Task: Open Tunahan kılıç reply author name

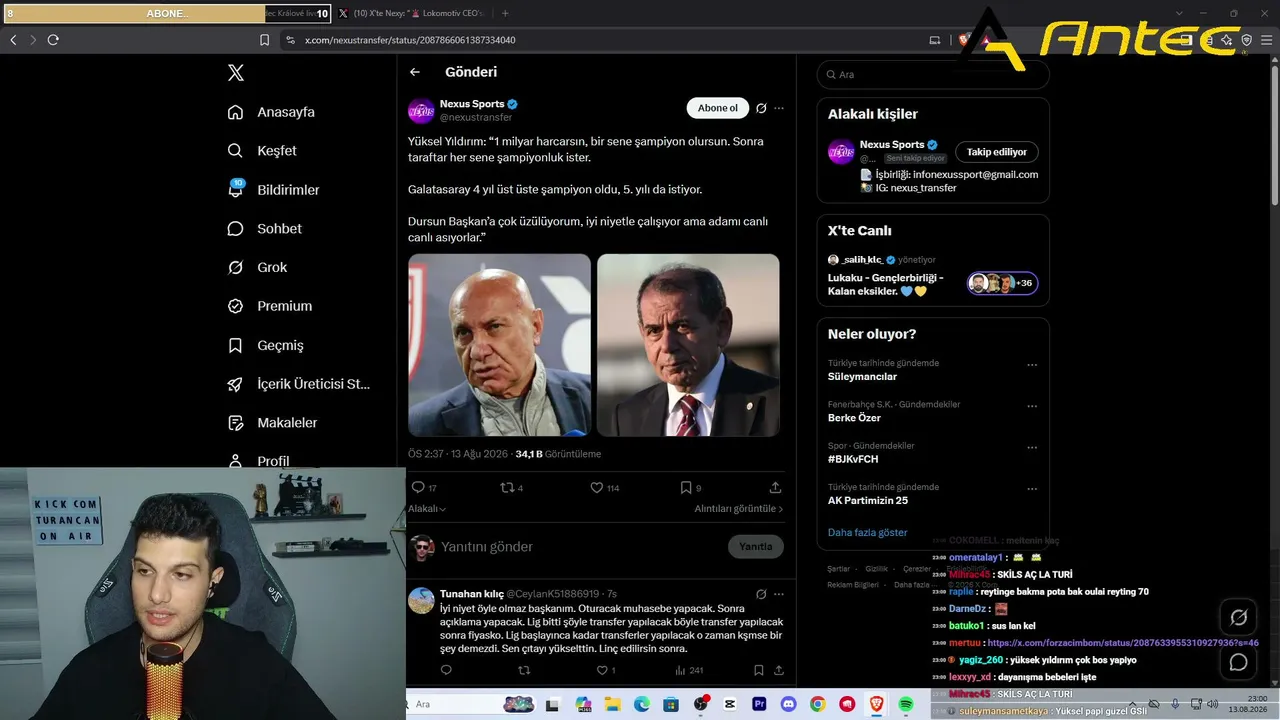Action: coord(471,594)
